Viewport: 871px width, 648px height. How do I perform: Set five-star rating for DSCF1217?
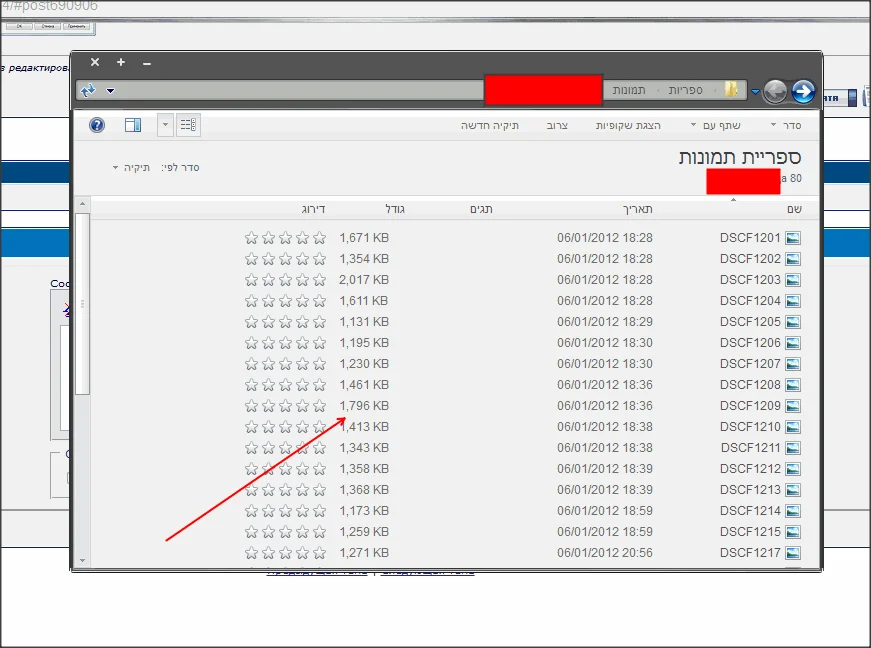[x=251, y=553]
